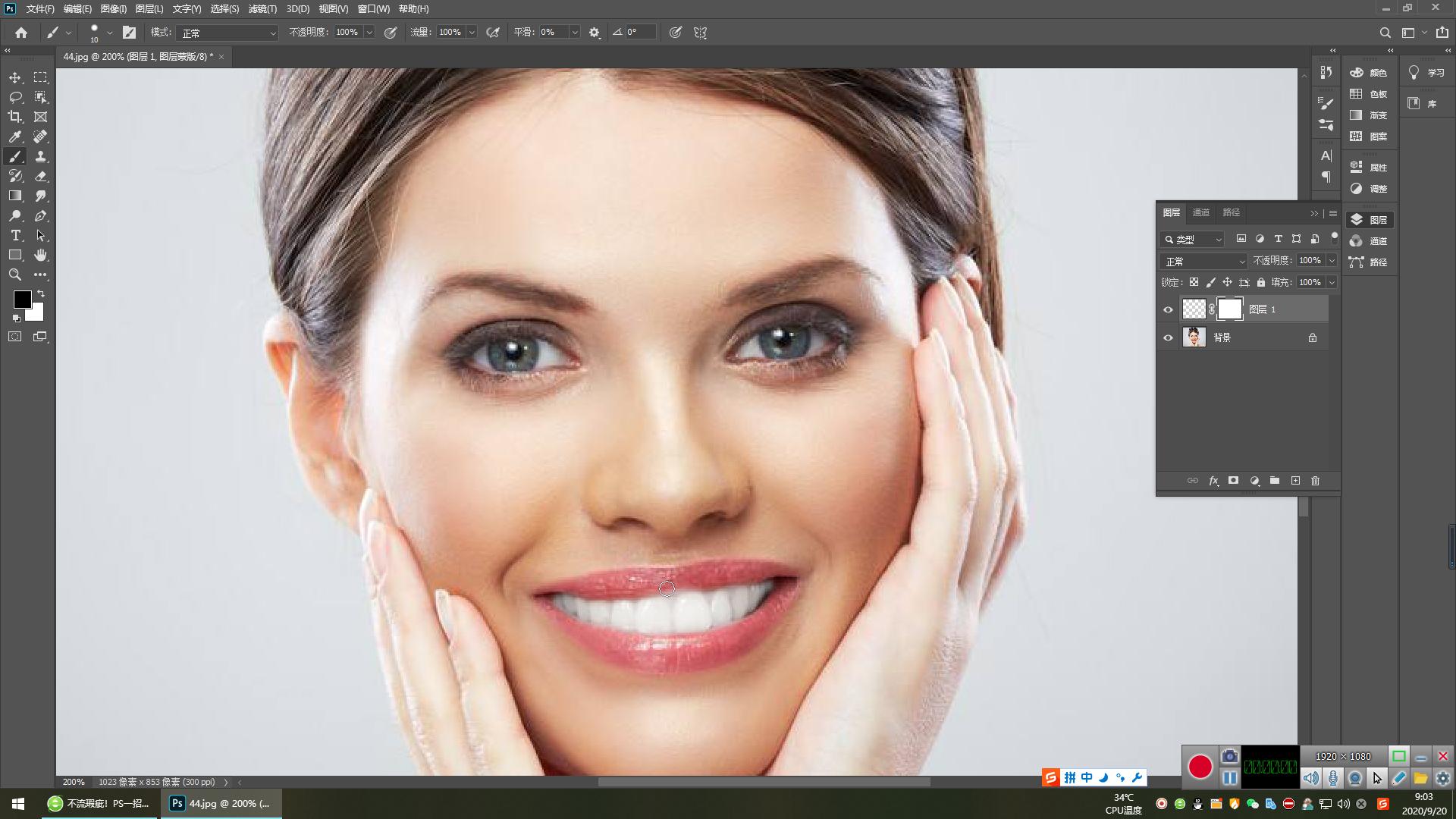This screenshot has height=819, width=1456.
Task: Open the 滤镜(T) menu
Action: coord(262,8)
